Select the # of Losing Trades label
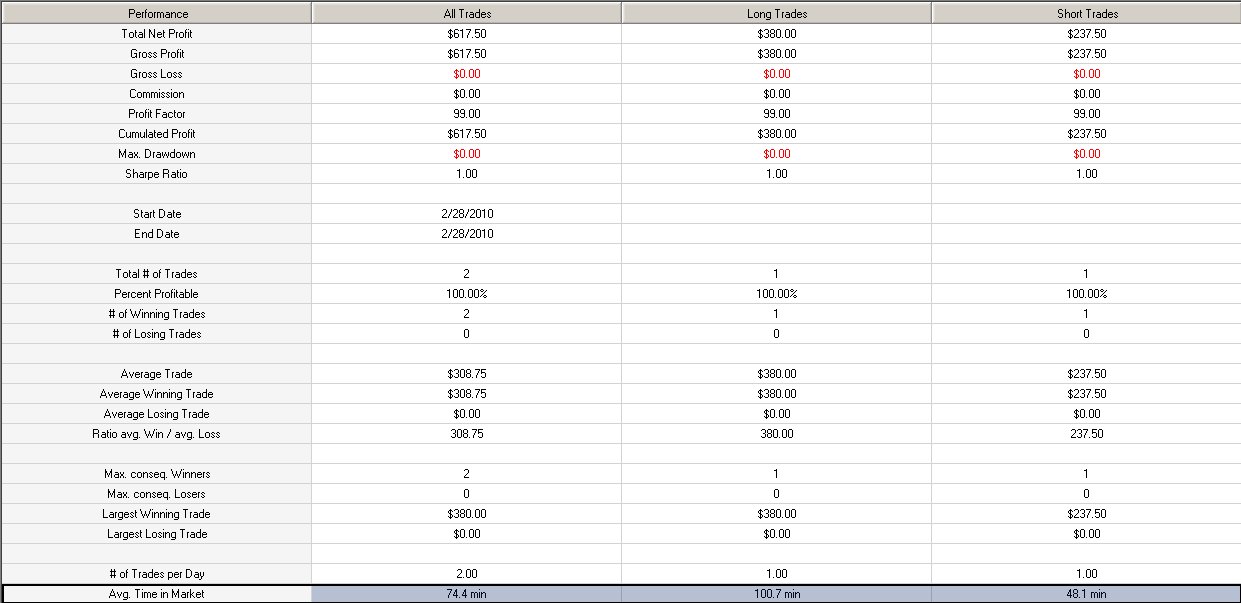Viewport: 1241px width, 603px height. click(x=157, y=334)
